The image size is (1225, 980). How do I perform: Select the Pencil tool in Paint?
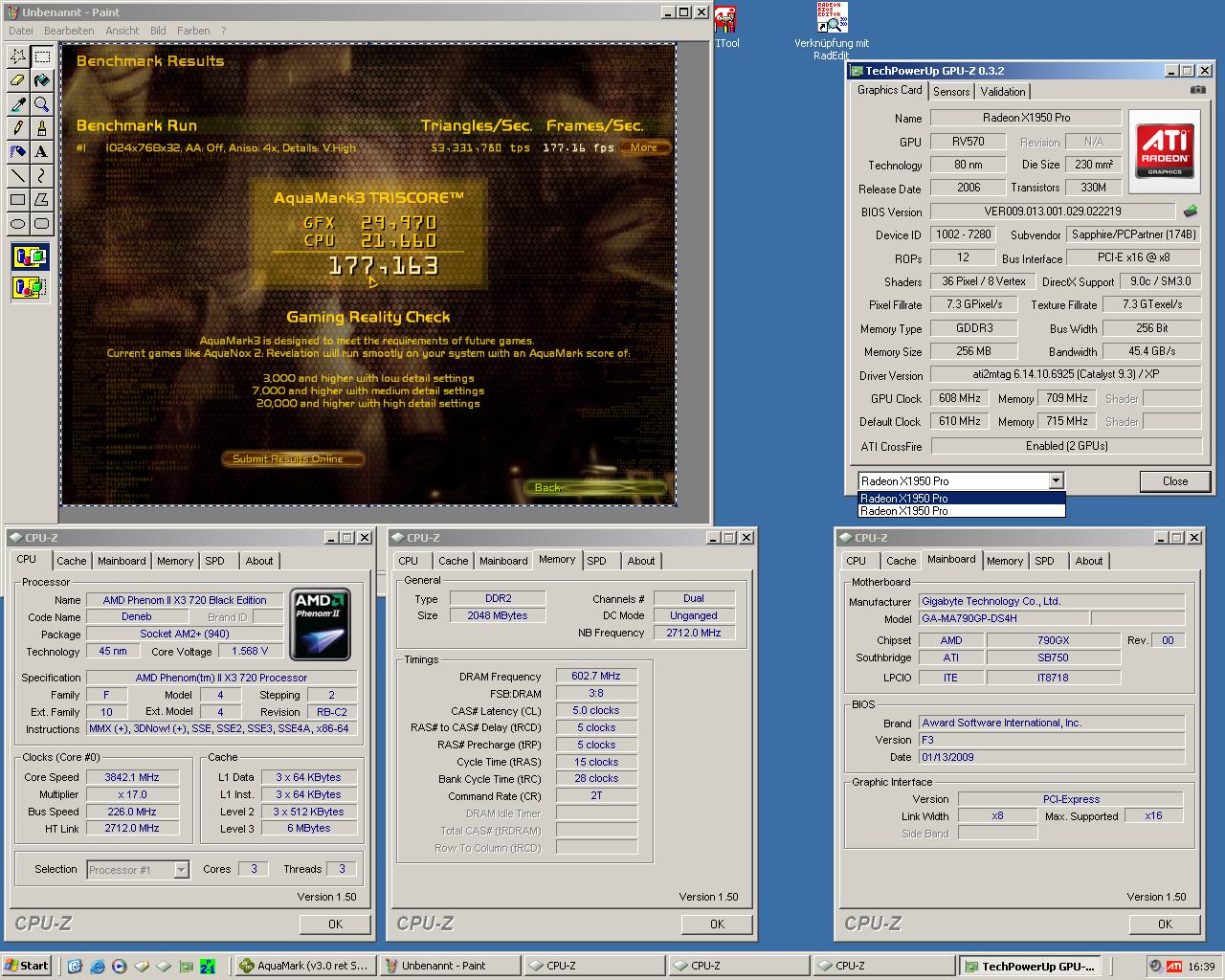tap(18, 128)
